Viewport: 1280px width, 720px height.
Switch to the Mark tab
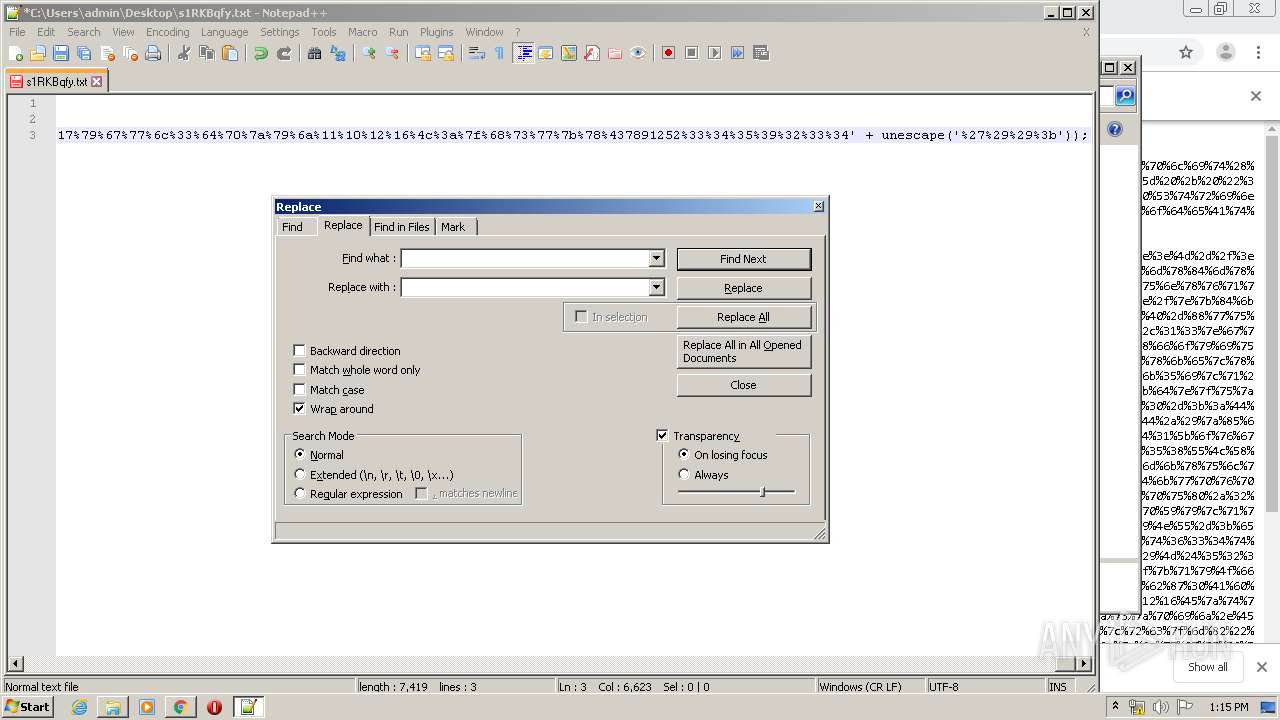tap(453, 227)
